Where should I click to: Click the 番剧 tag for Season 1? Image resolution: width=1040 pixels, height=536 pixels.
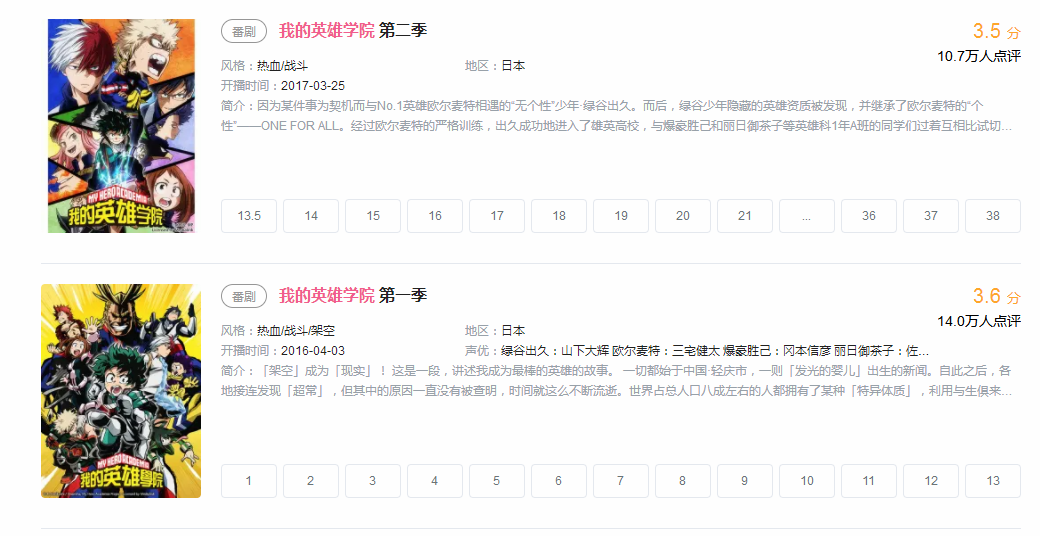coord(244,297)
